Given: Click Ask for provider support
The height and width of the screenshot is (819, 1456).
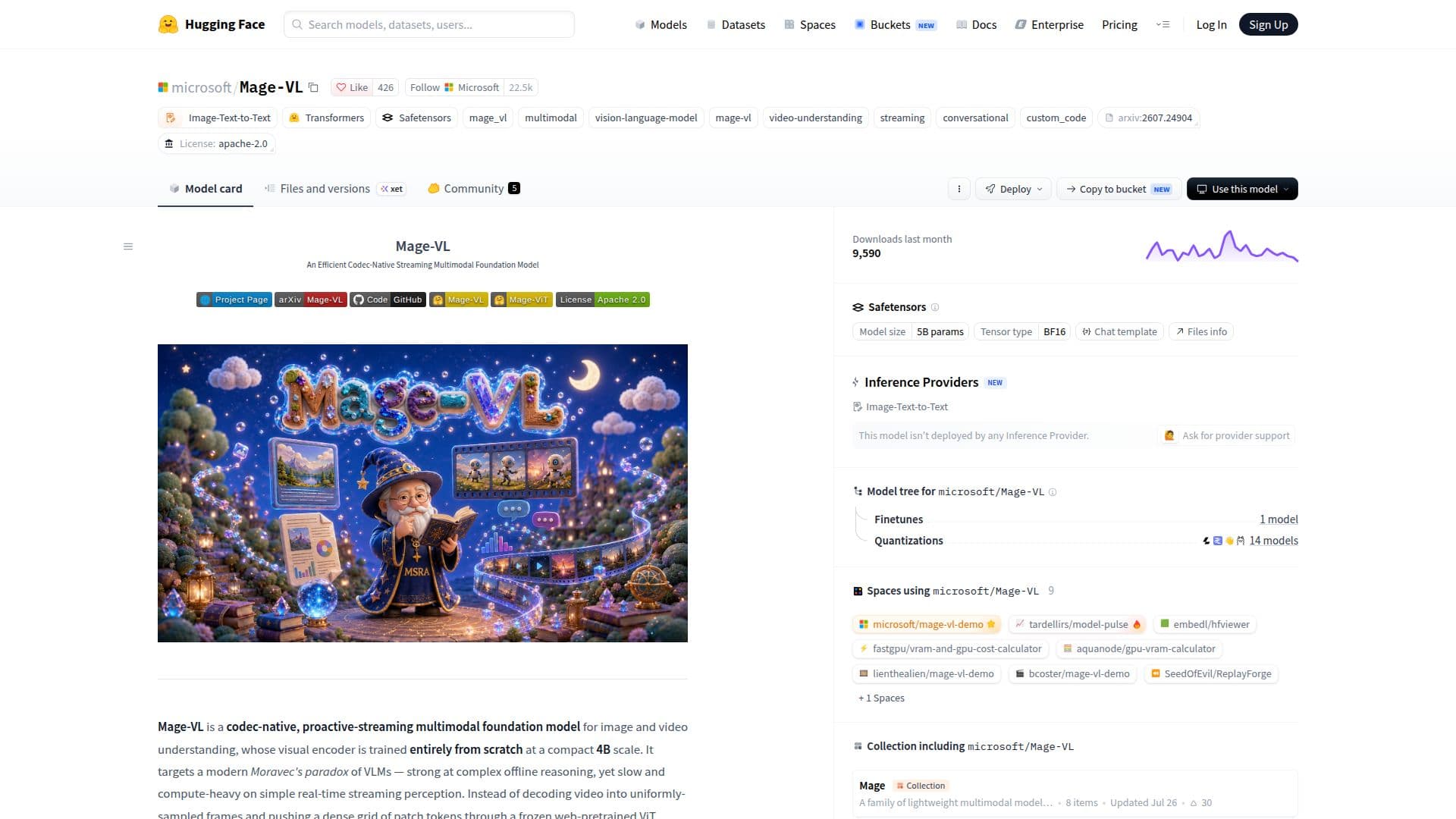Looking at the screenshot, I should (x=1227, y=435).
